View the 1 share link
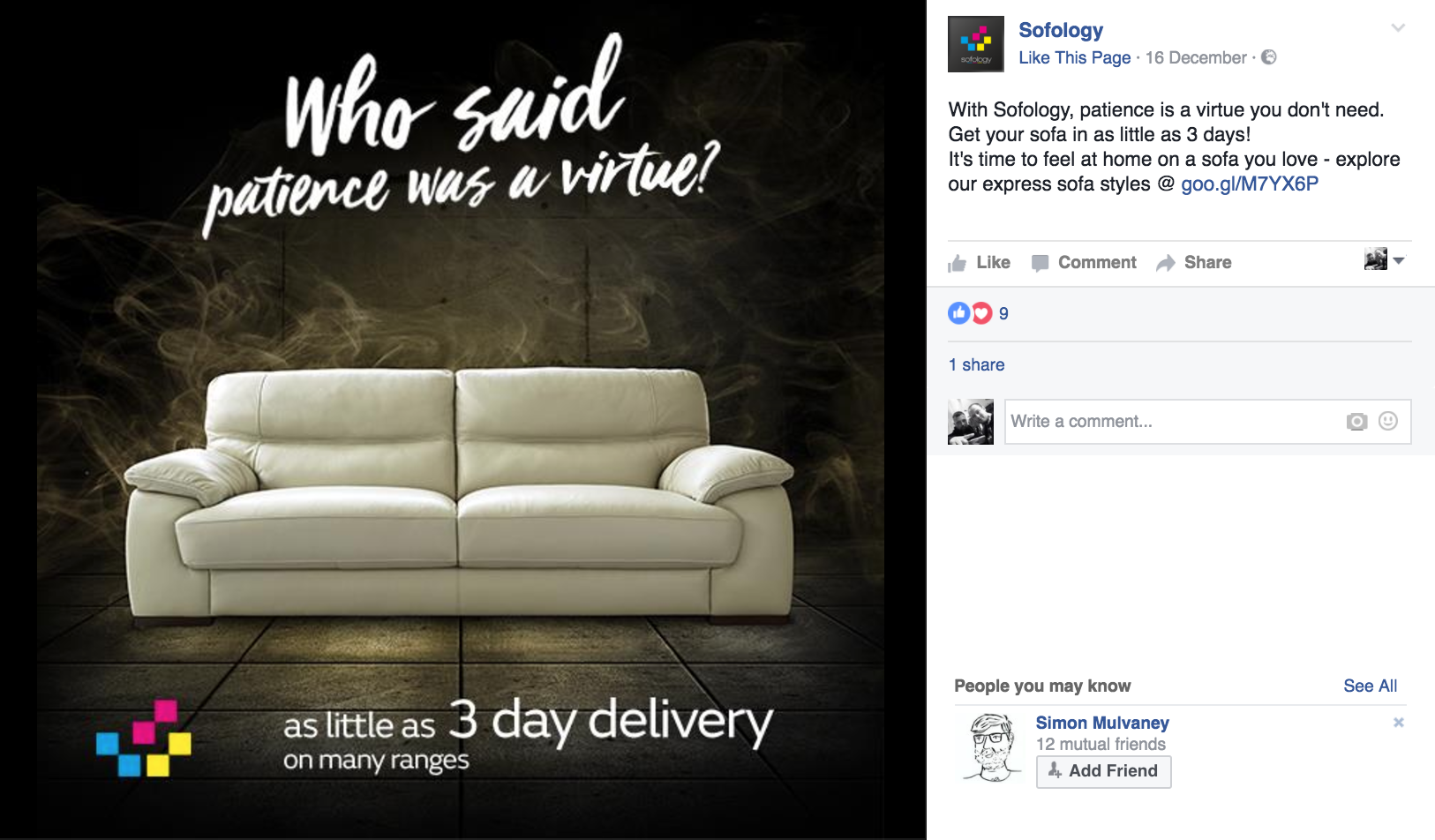1435x840 pixels. 976,364
